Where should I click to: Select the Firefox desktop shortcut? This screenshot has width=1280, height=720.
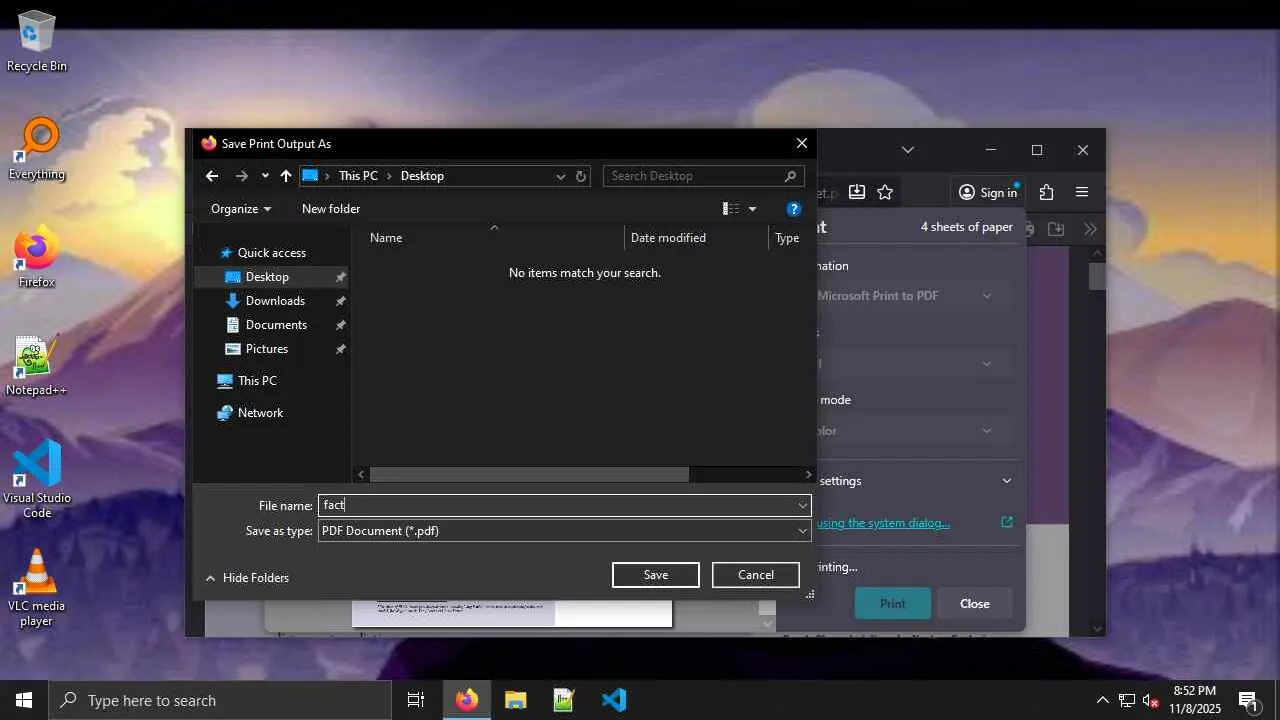pyautogui.click(x=37, y=258)
